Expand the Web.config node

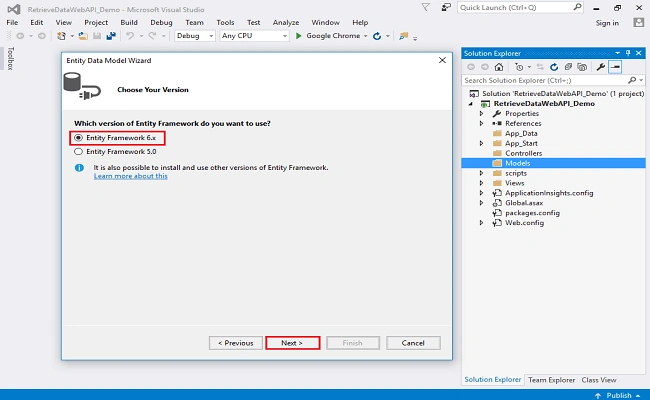[481, 223]
